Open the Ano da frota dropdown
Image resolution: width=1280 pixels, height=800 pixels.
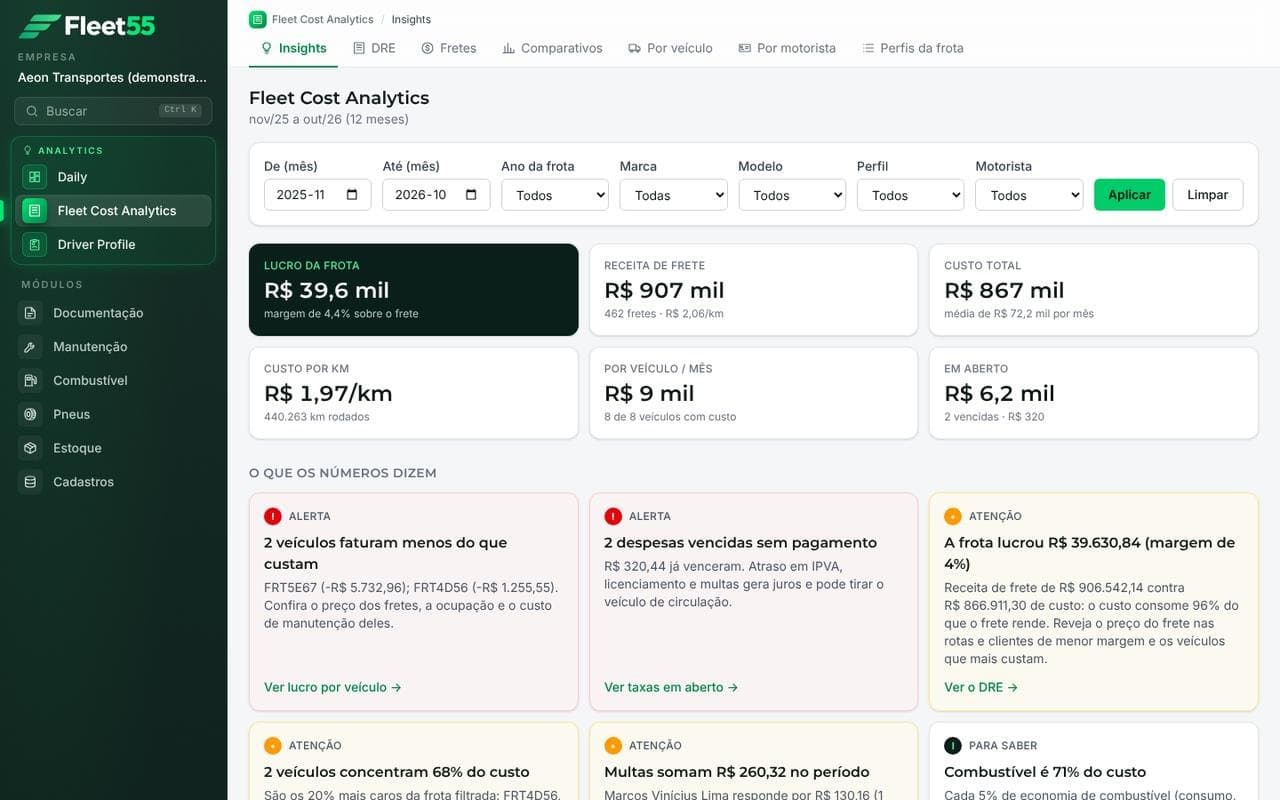(555, 195)
